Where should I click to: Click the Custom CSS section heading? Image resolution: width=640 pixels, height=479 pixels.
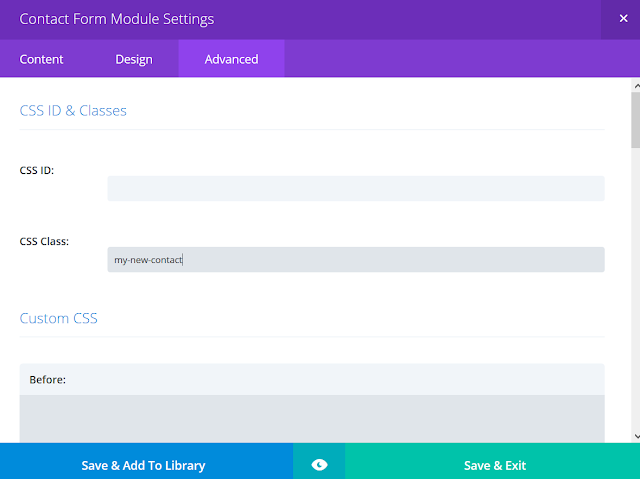(58, 318)
